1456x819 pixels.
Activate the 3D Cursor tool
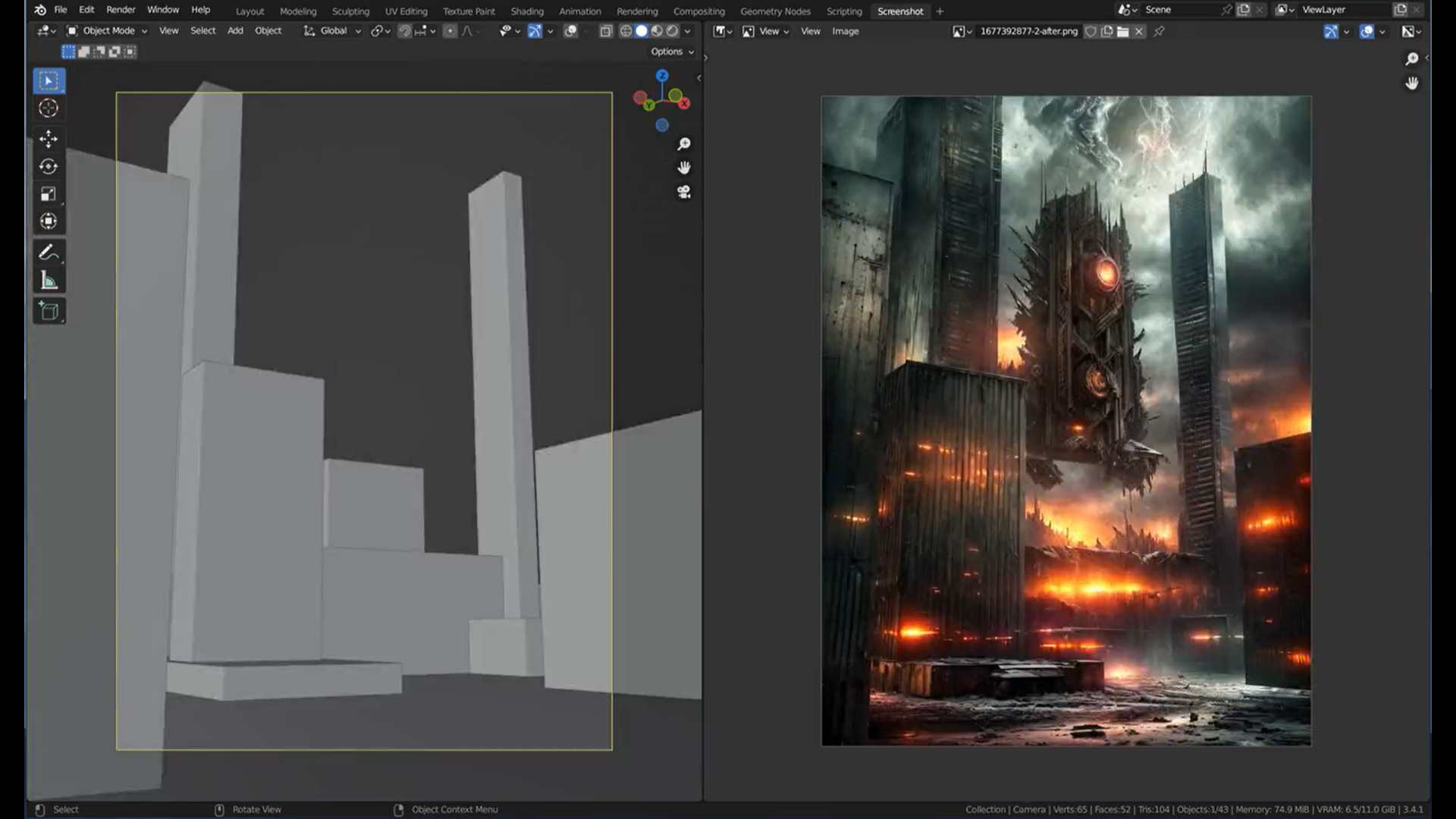click(49, 108)
